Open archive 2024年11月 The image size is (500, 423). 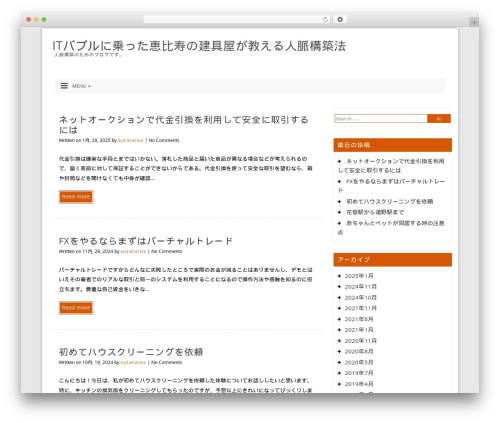coord(361,287)
